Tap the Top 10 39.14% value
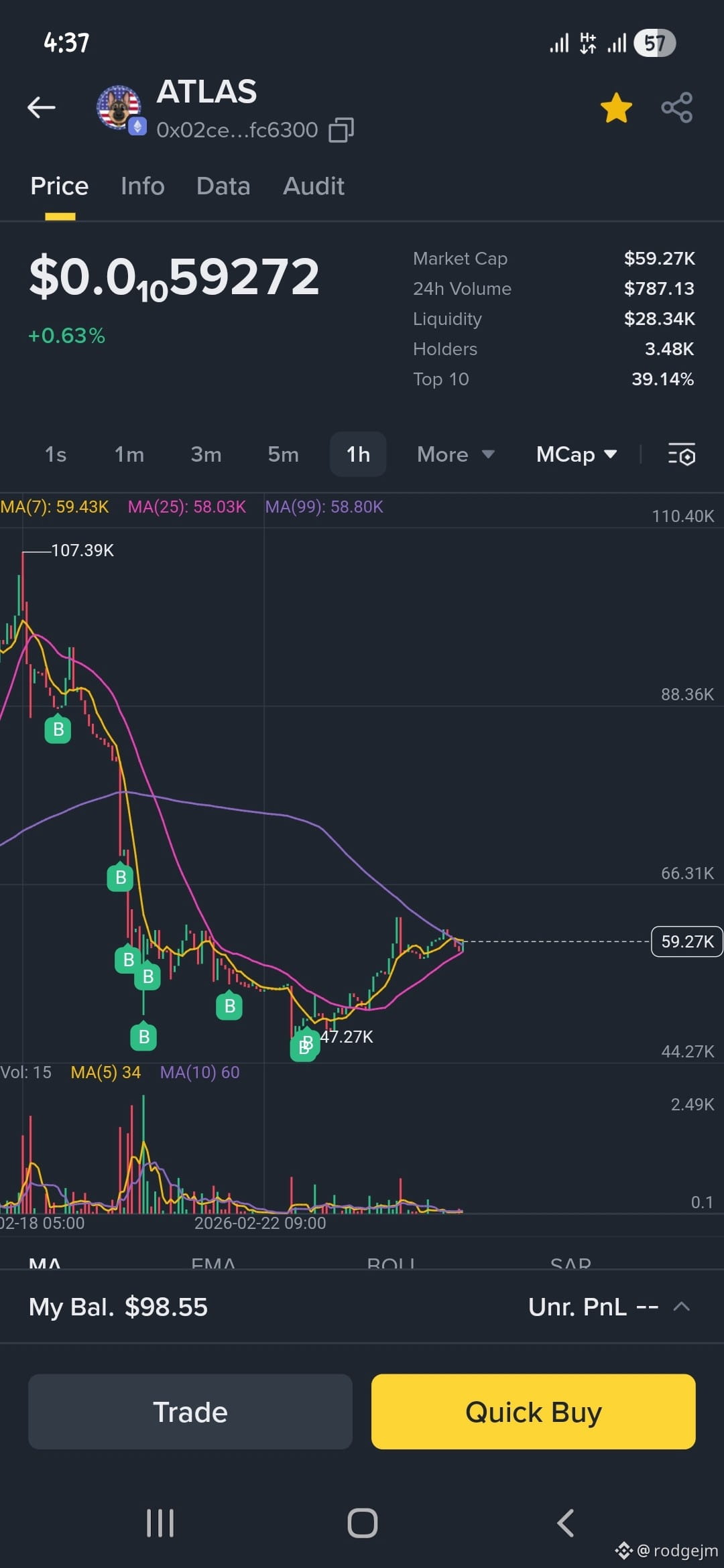The width and height of the screenshot is (724, 1568). tap(663, 379)
